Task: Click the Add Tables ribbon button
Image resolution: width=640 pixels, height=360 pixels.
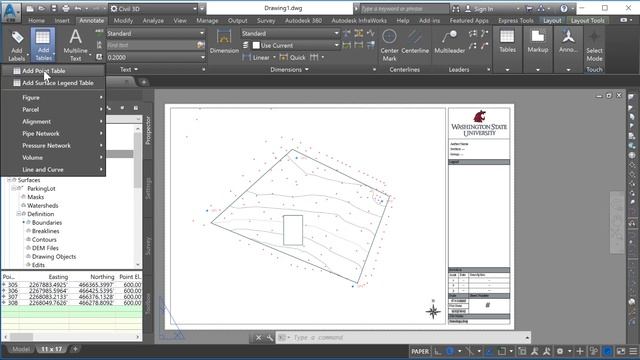Action: 43,45
